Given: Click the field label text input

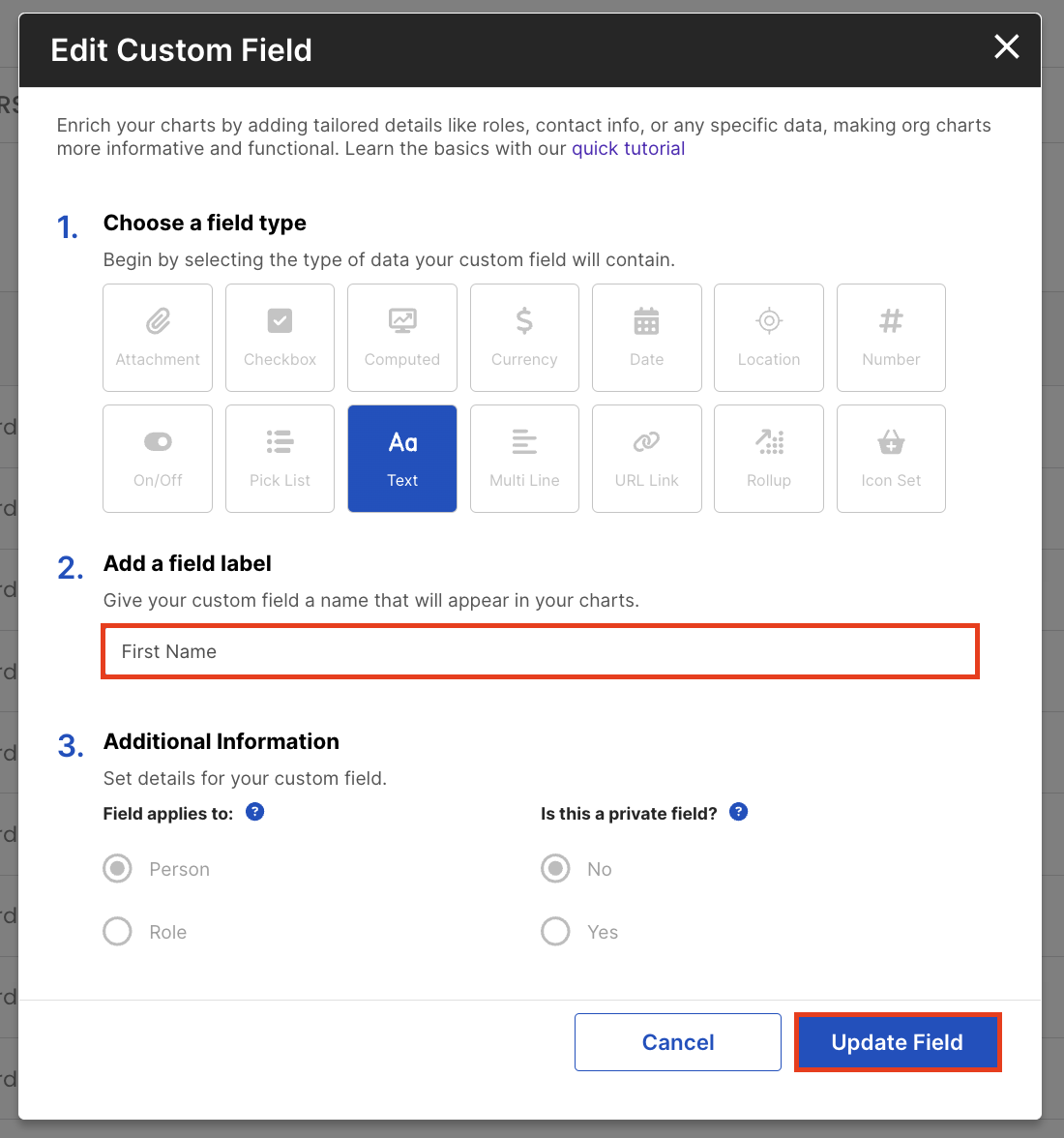Looking at the screenshot, I should coord(540,651).
